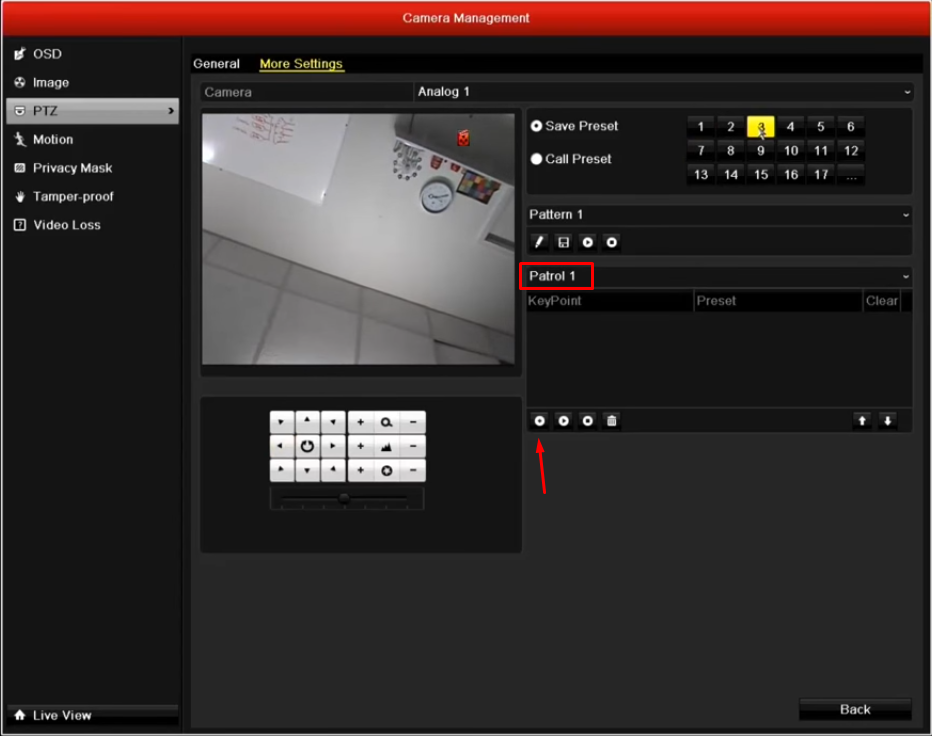Image resolution: width=932 pixels, height=736 pixels.
Task: Pan the PTZ camera down
Action: pos(307,470)
